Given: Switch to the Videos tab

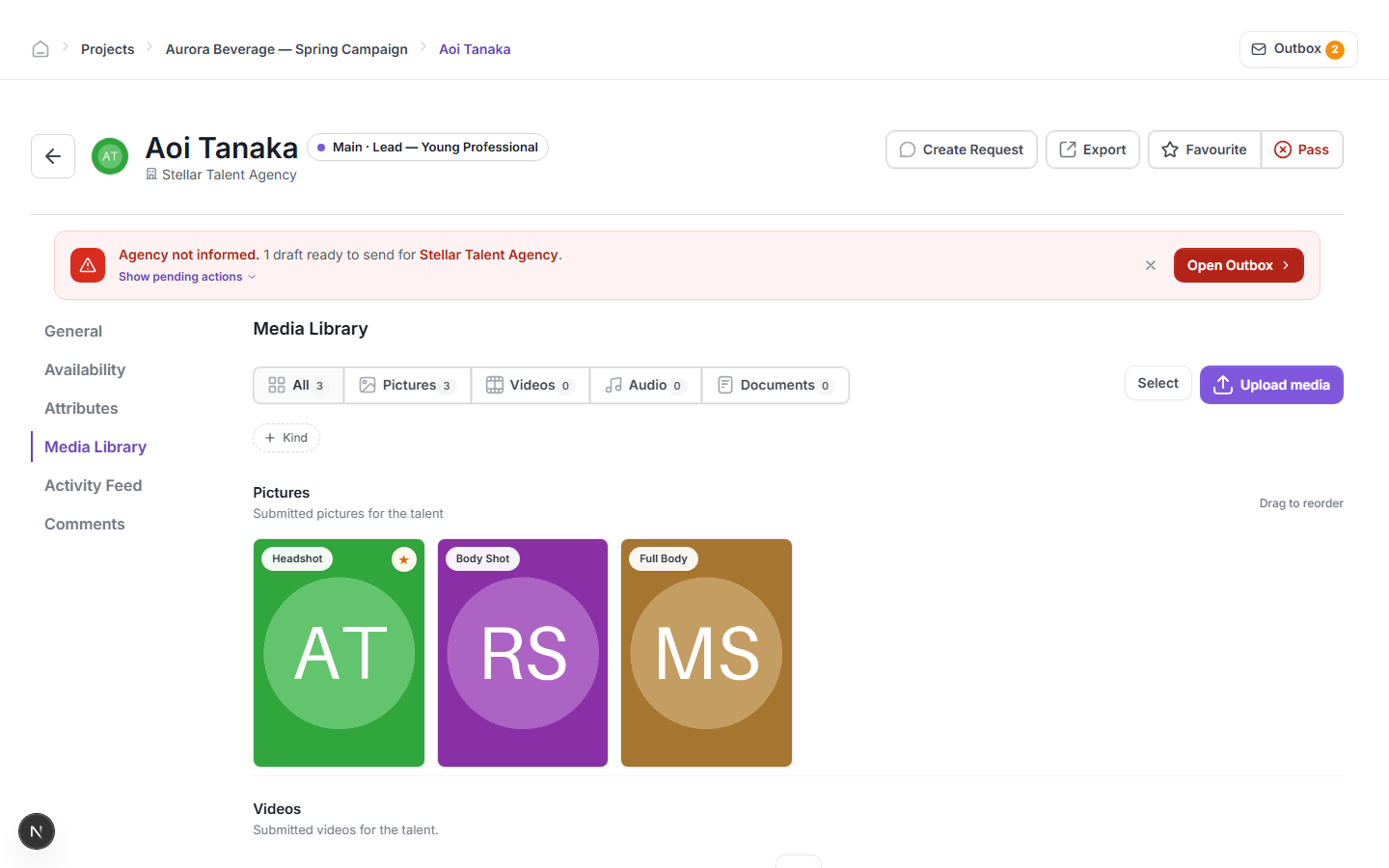Looking at the screenshot, I should coord(531,385).
